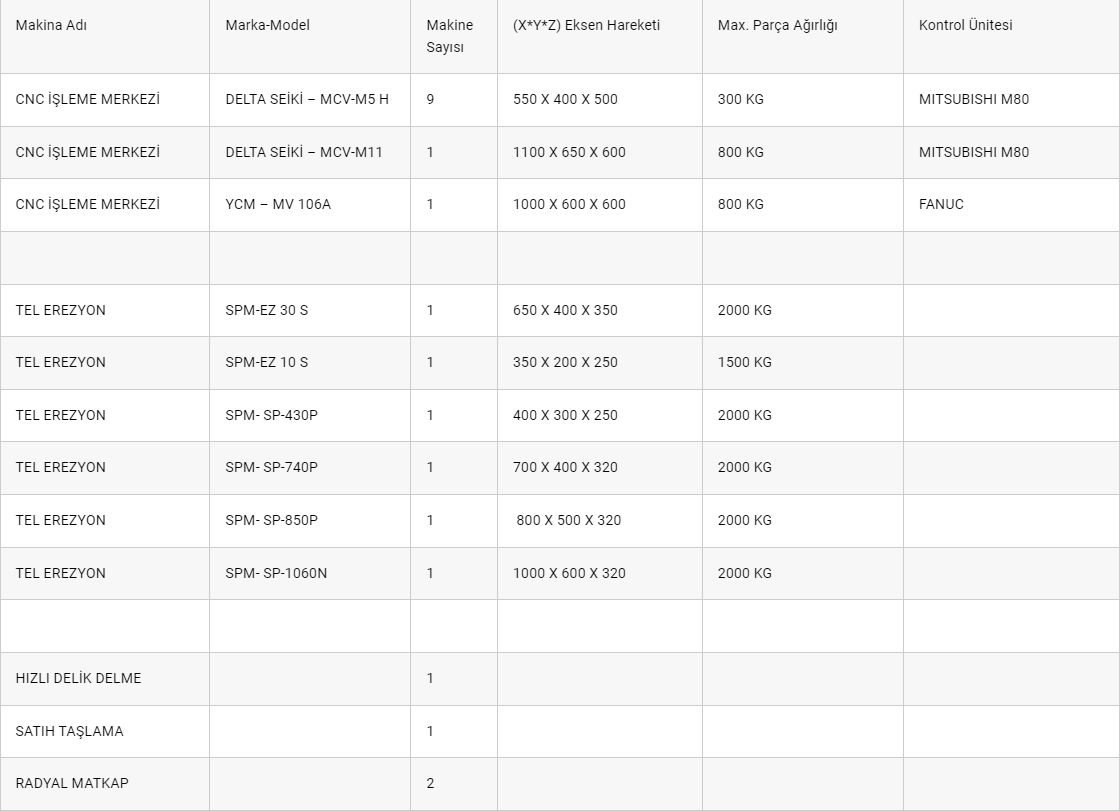The width and height of the screenshot is (1120, 811).
Task: Select the SPM- SP-1060N cell
Action: pyautogui.click(x=310, y=574)
